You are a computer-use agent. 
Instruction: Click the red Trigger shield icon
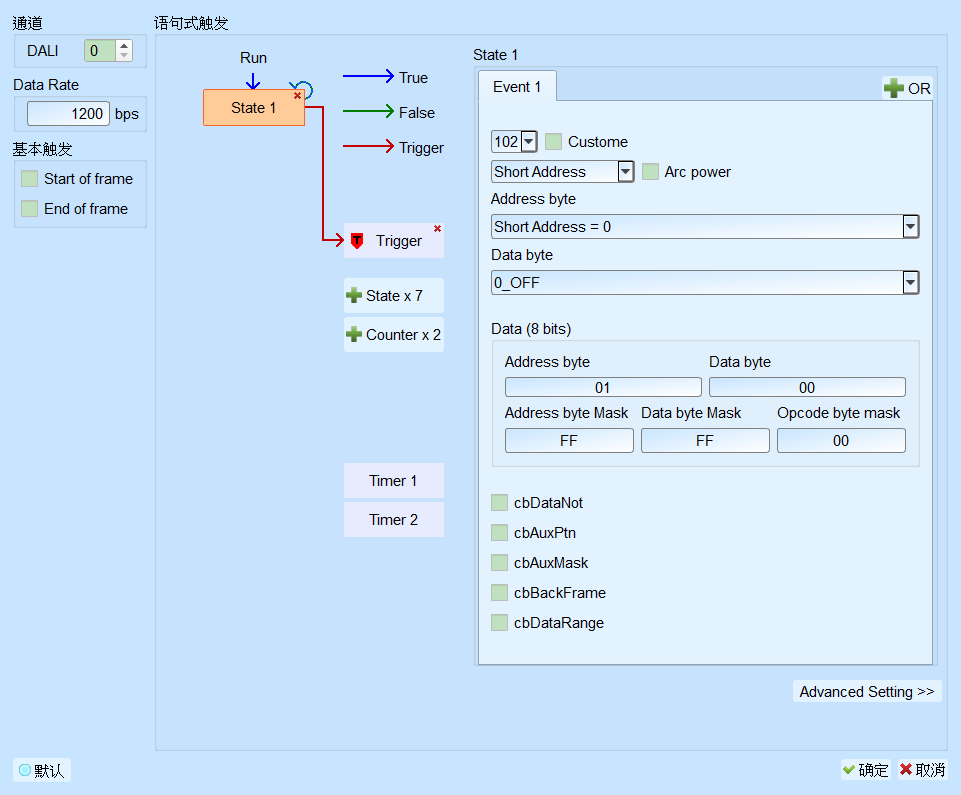coord(357,241)
